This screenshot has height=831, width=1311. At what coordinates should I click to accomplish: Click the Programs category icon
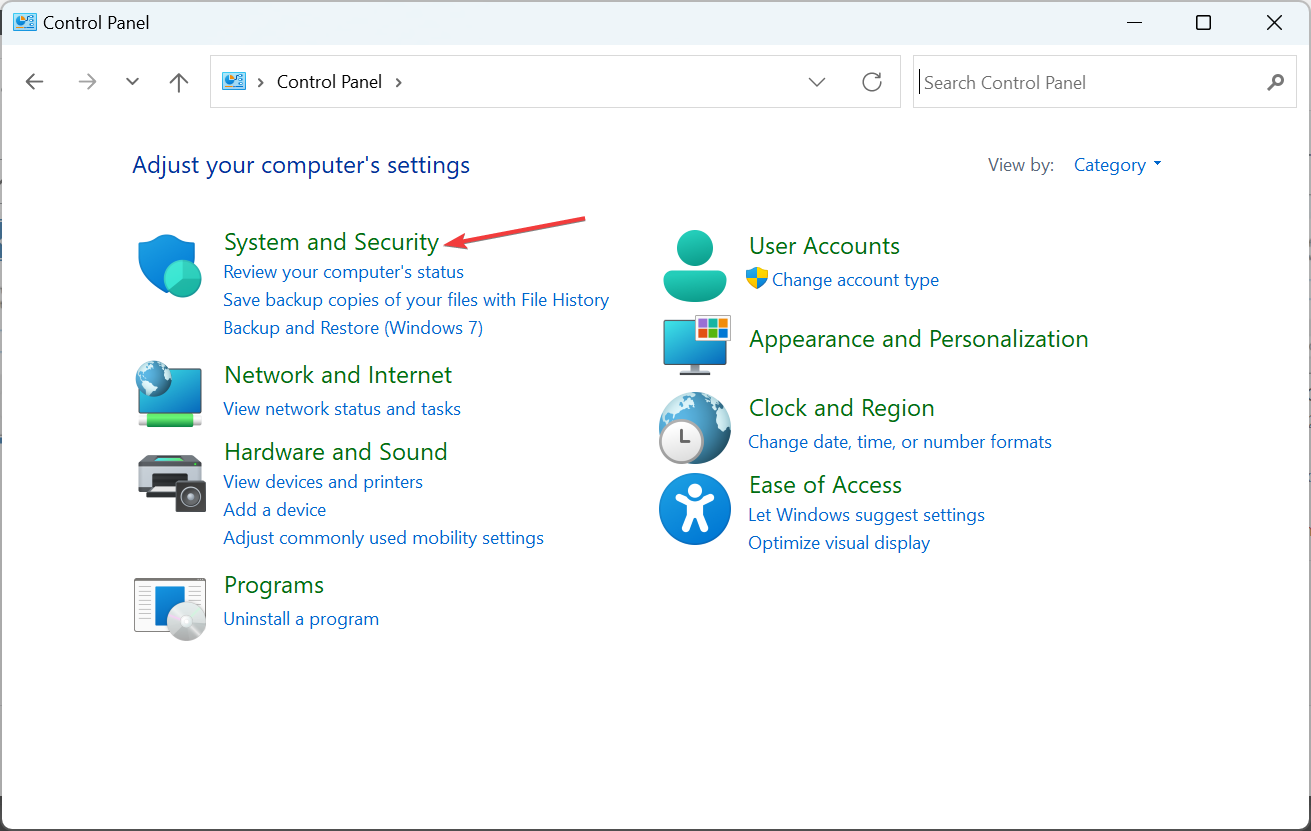click(169, 606)
